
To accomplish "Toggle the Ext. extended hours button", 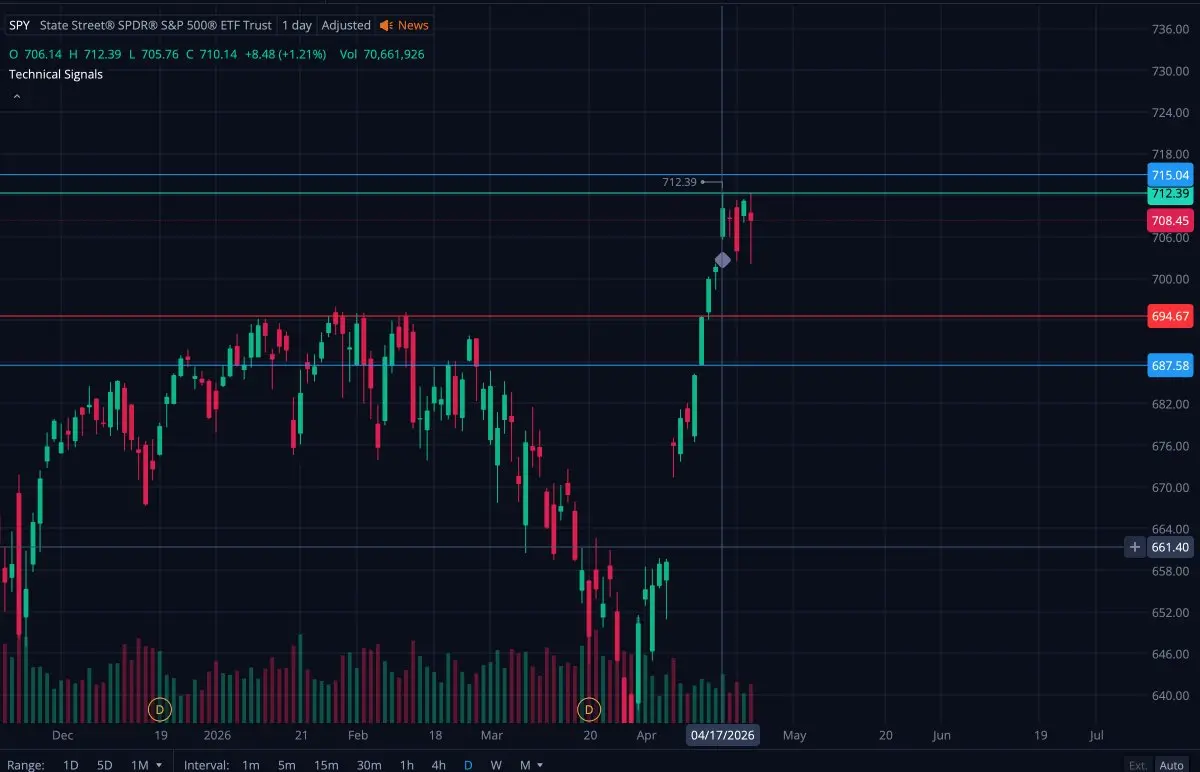I will pos(1138,765).
